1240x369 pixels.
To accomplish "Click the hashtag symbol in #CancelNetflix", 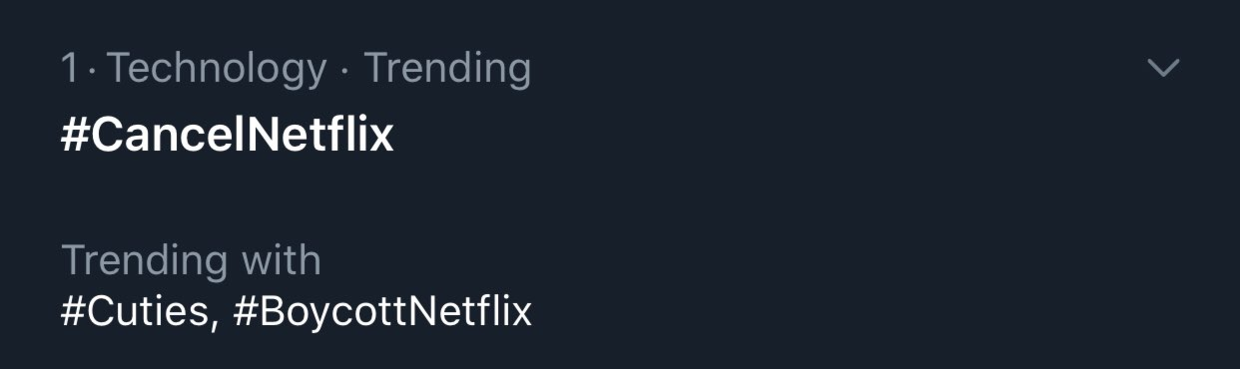I will (x=75, y=136).
